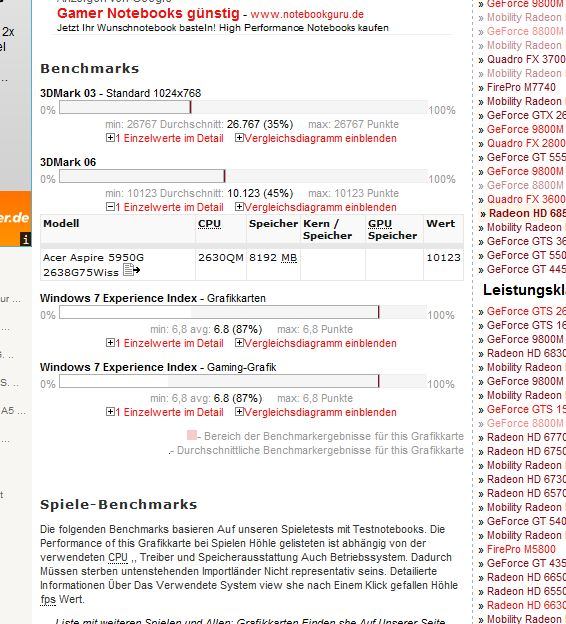Viewport: 566px width, 624px height.
Task: Select the Acer Aspire 5950G model name
Action: click(94, 265)
